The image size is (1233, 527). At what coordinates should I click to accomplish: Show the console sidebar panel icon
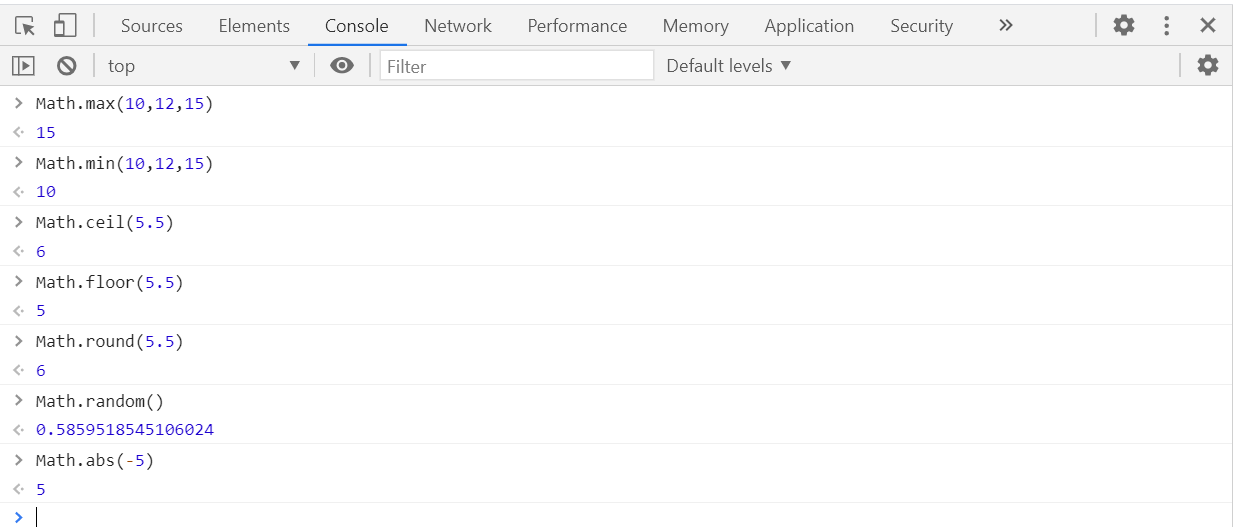[x=23, y=66]
